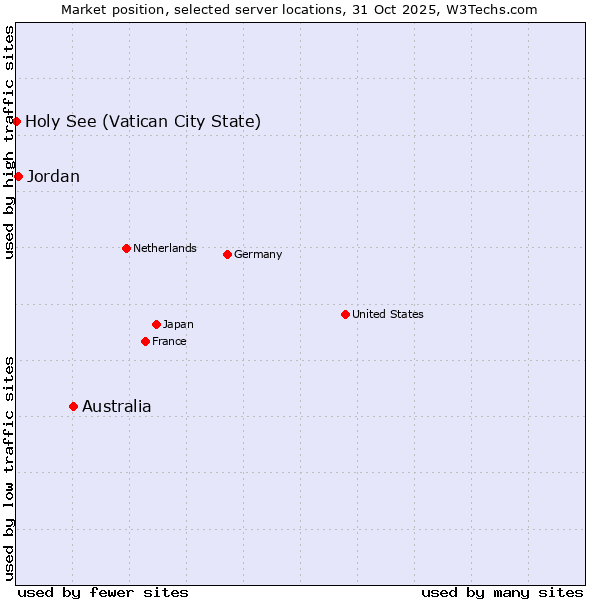Click the Japan text label
The height and width of the screenshot is (600, 600).
178,324
